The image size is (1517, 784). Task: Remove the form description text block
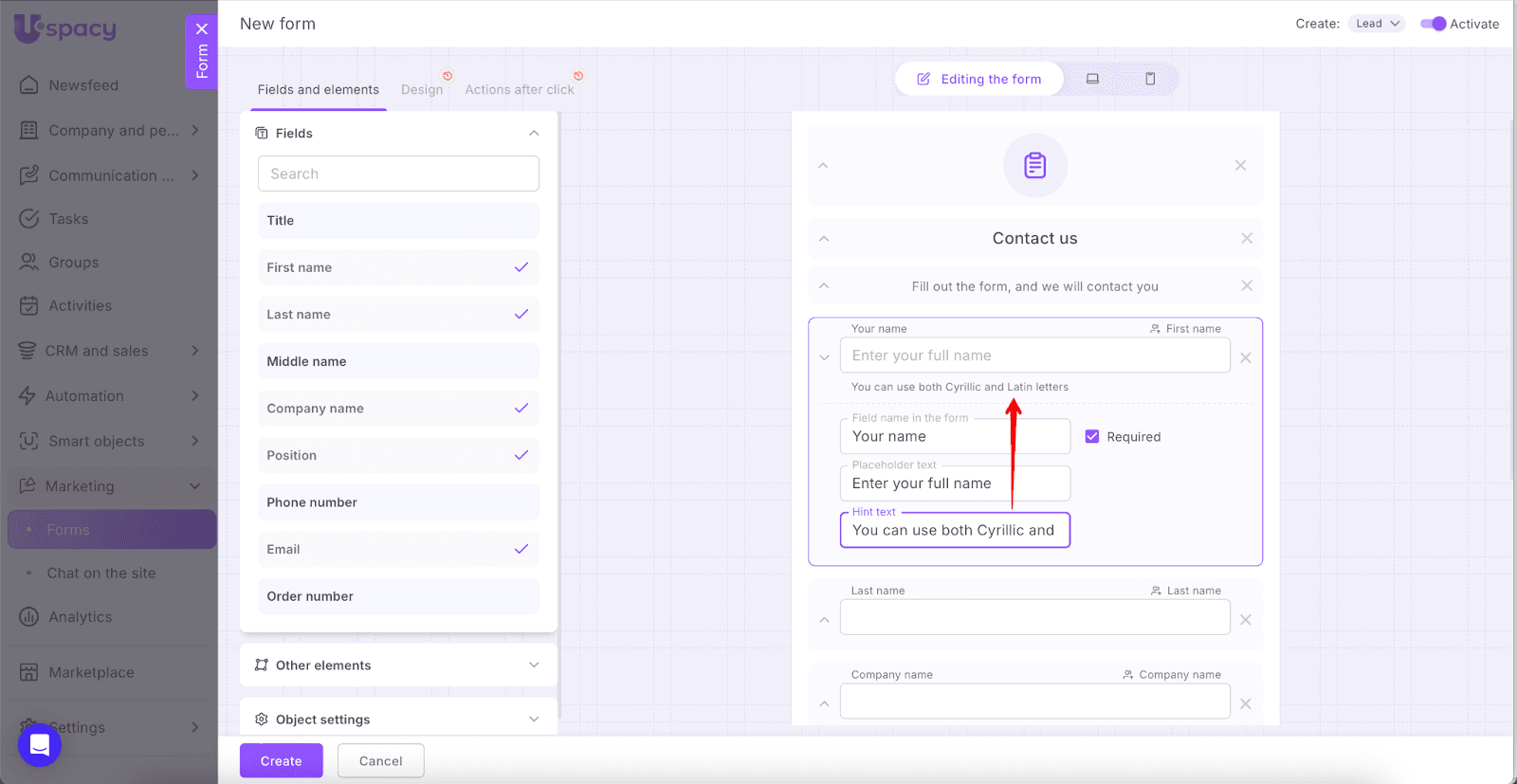click(1247, 285)
